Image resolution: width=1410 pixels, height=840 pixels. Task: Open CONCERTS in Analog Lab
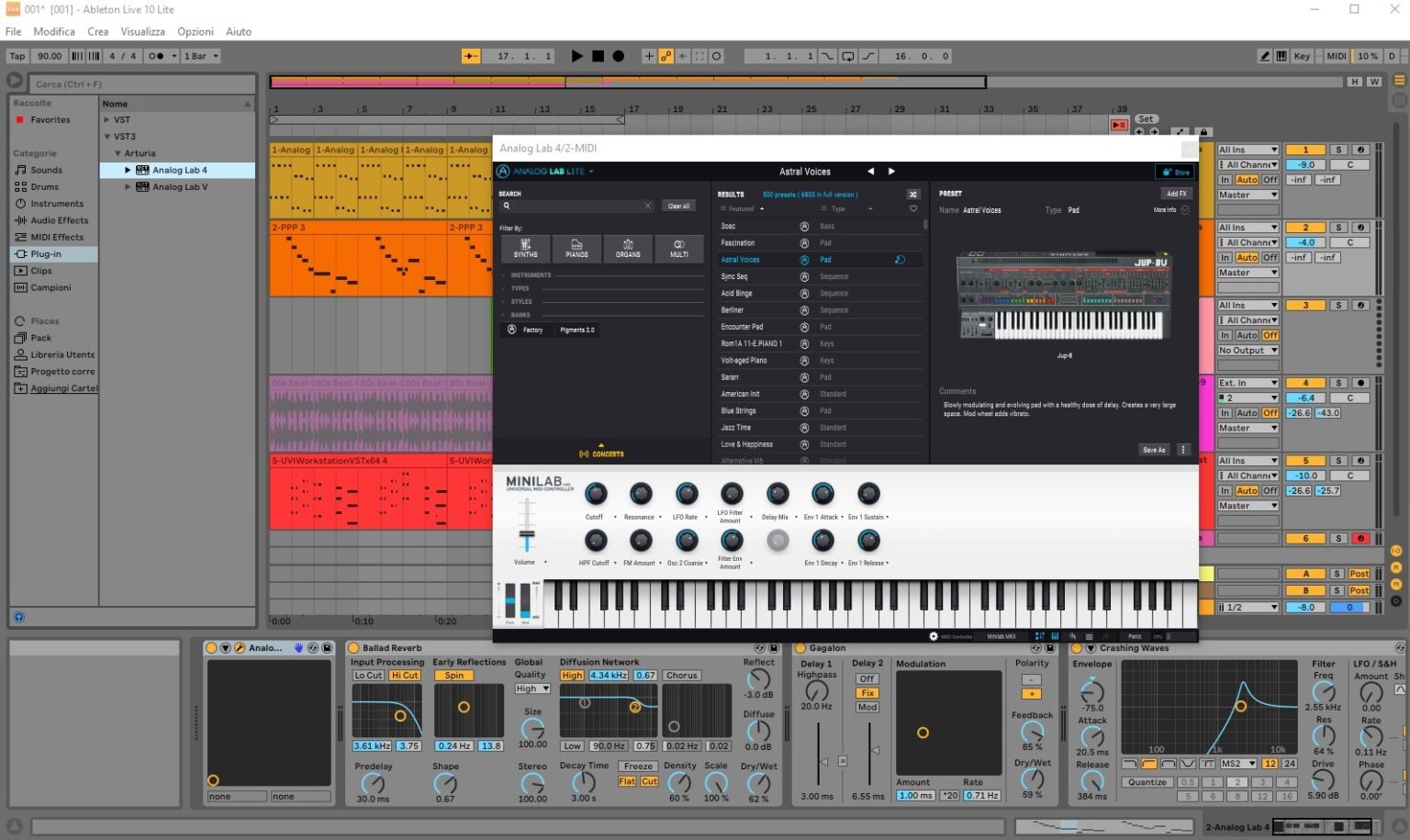(x=601, y=454)
